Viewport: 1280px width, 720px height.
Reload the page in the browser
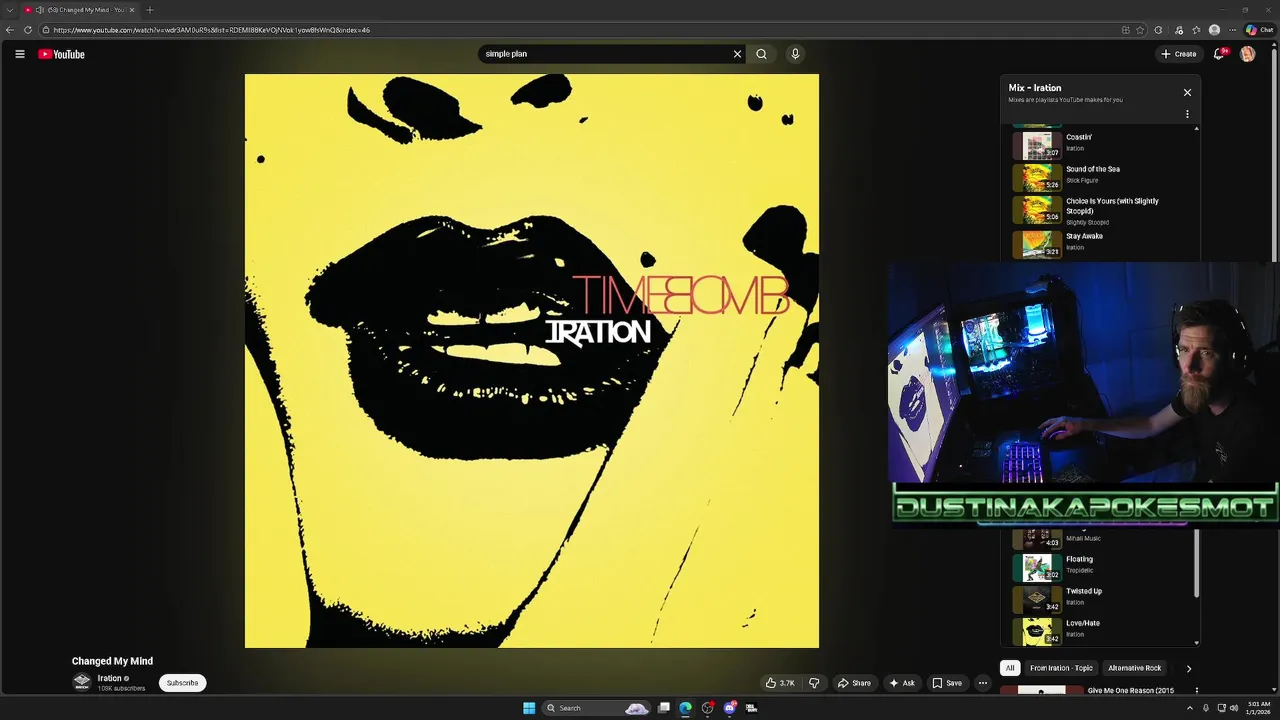pyautogui.click(x=28, y=30)
